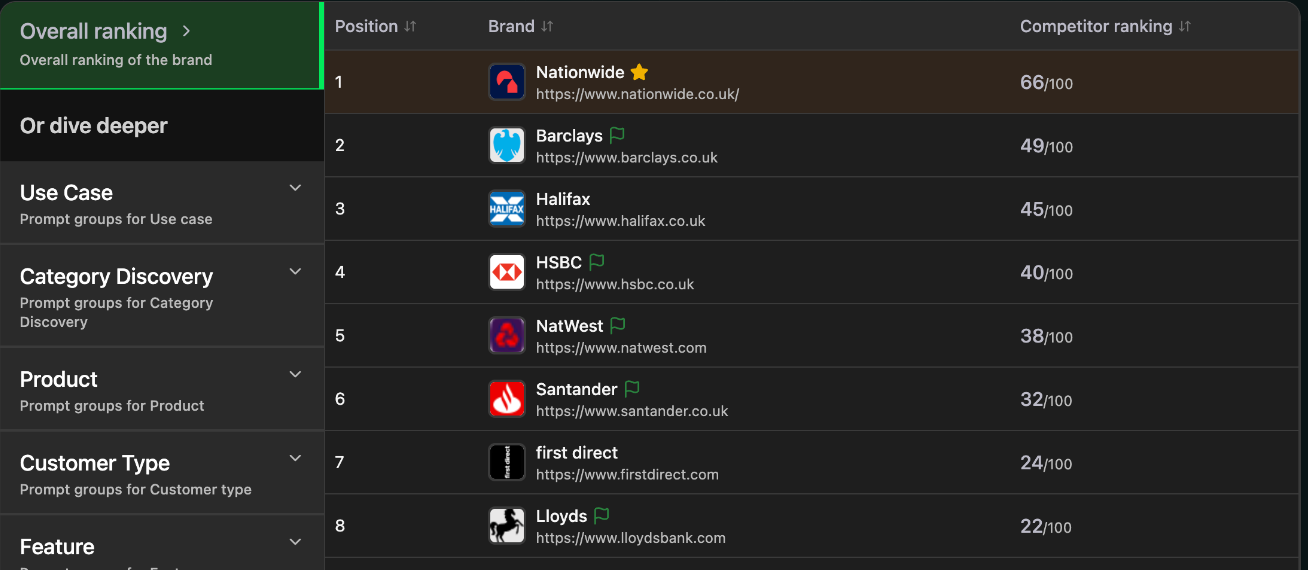The height and width of the screenshot is (570, 1308).
Task: Click Lloyds' 22/100 score
Action: (x=1046, y=527)
